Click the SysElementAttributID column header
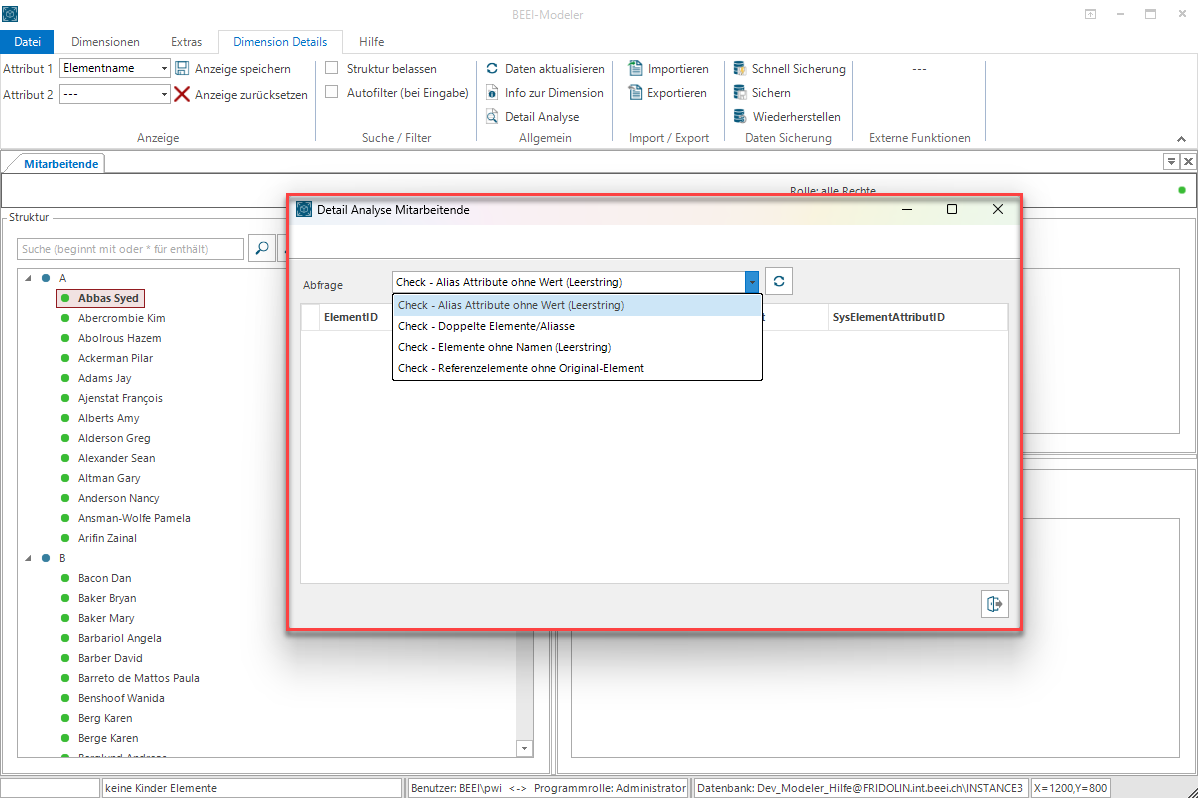 [x=917, y=317]
